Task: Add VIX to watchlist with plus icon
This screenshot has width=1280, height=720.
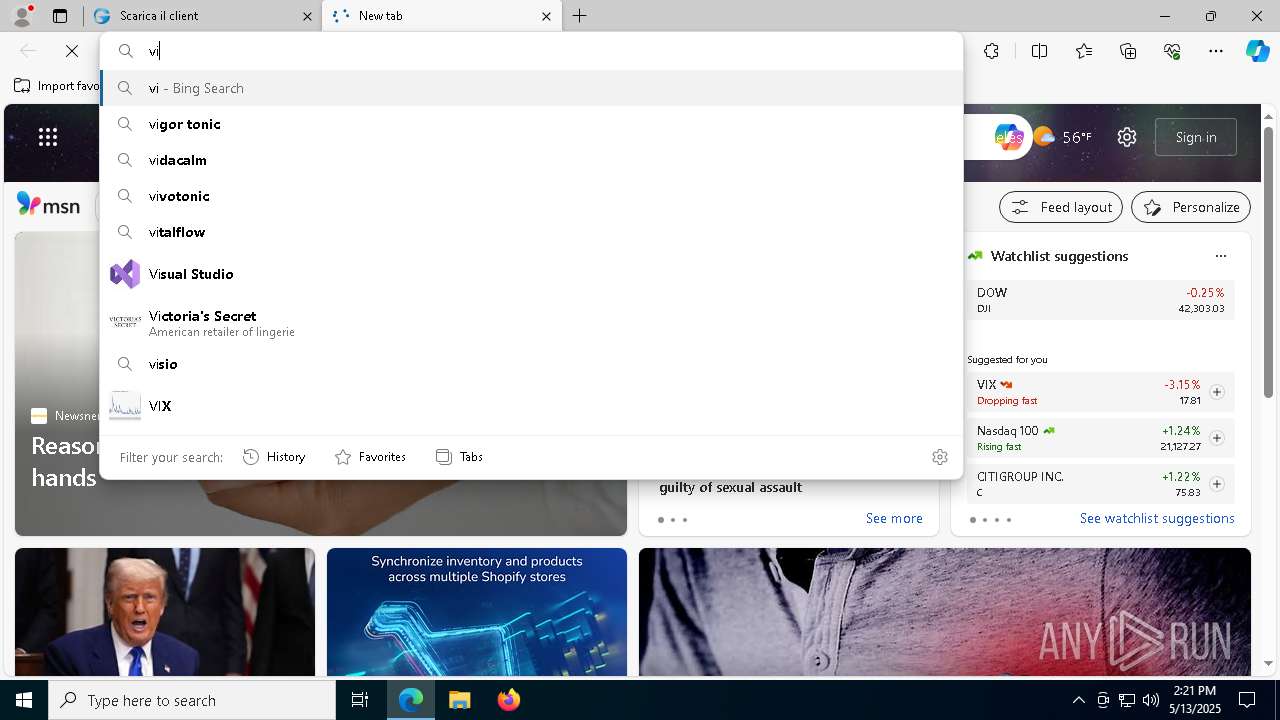Action: tap(1216, 392)
